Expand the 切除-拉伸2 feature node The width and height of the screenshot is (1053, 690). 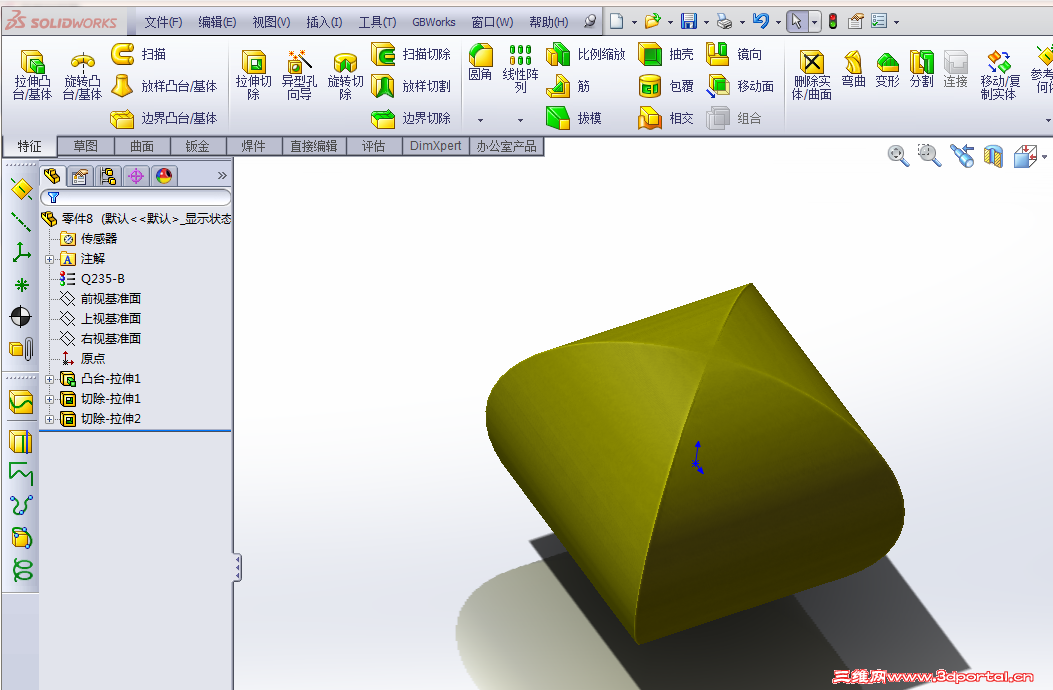[49, 420]
